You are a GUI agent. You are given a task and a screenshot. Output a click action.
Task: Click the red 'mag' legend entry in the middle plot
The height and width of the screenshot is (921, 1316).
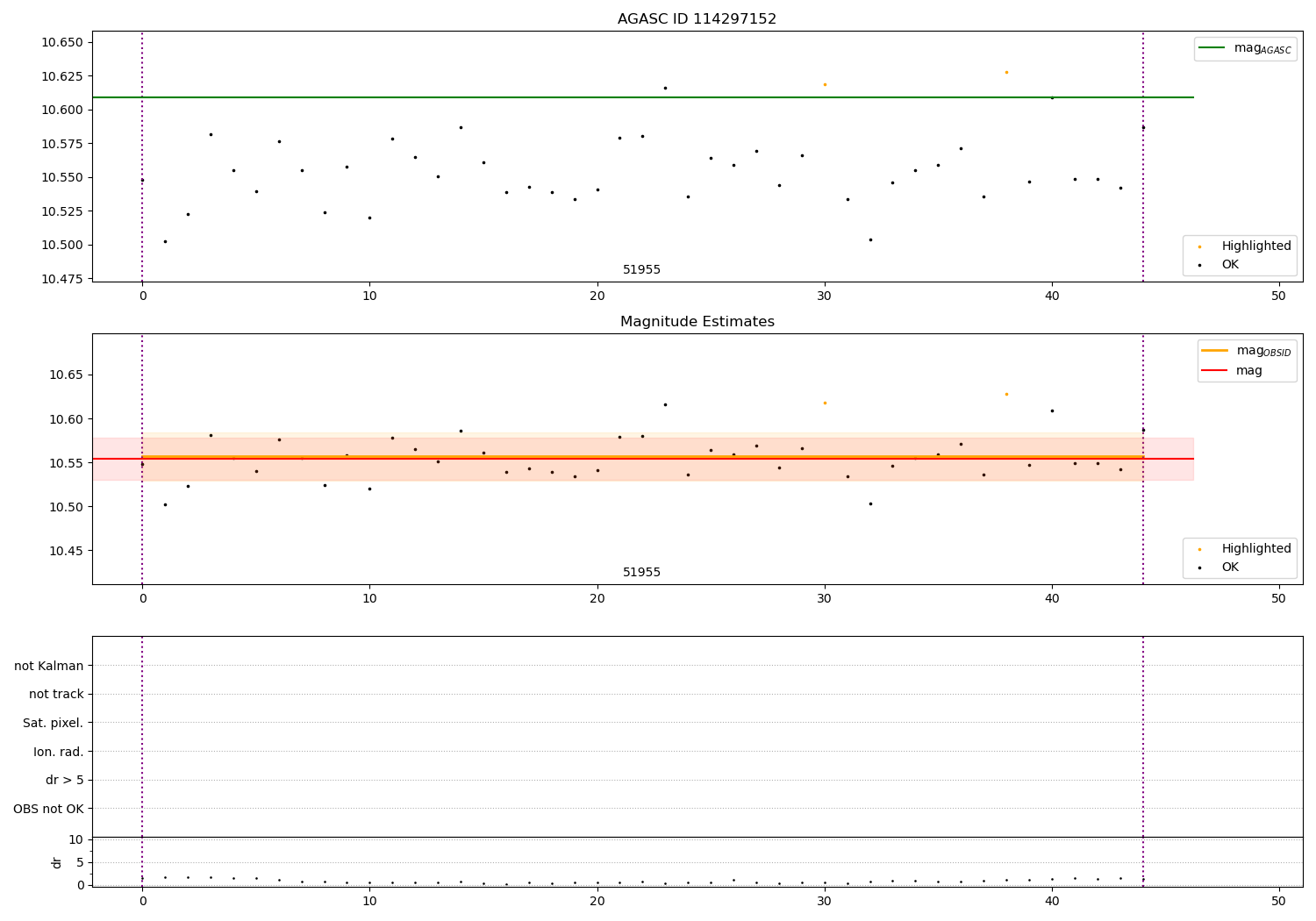pyautogui.click(x=1233, y=370)
